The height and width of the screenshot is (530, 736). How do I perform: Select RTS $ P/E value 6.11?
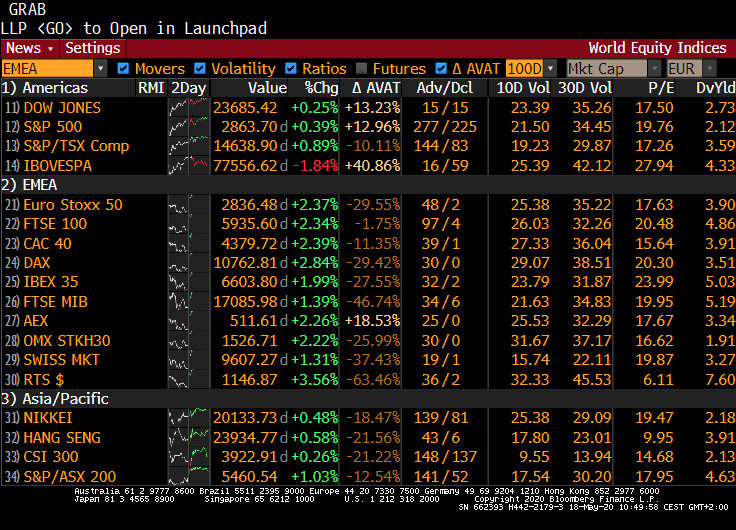[x=658, y=379]
